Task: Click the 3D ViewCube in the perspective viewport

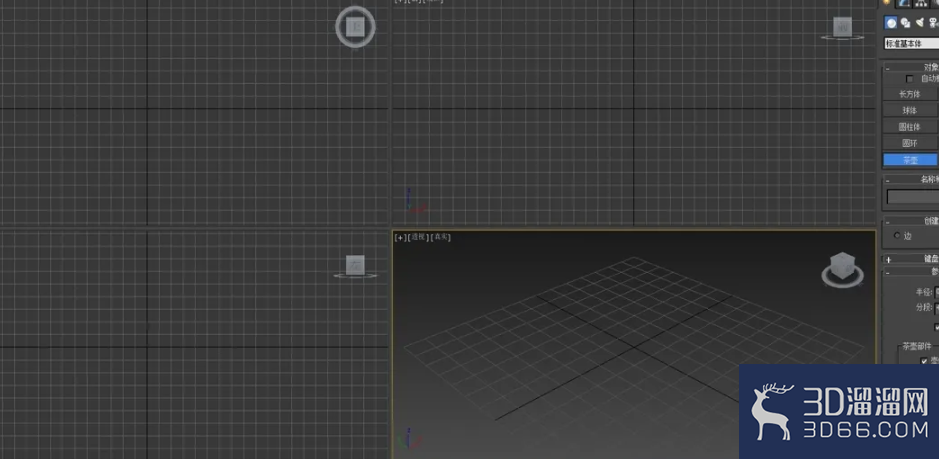Action: [x=843, y=268]
